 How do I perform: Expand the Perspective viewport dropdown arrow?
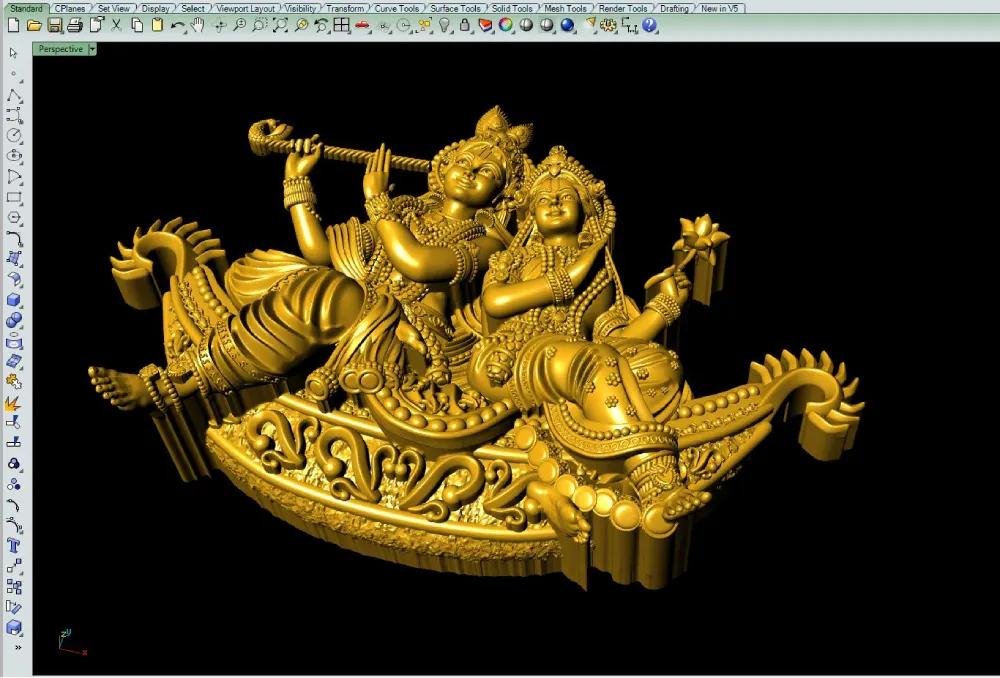coord(92,49)
